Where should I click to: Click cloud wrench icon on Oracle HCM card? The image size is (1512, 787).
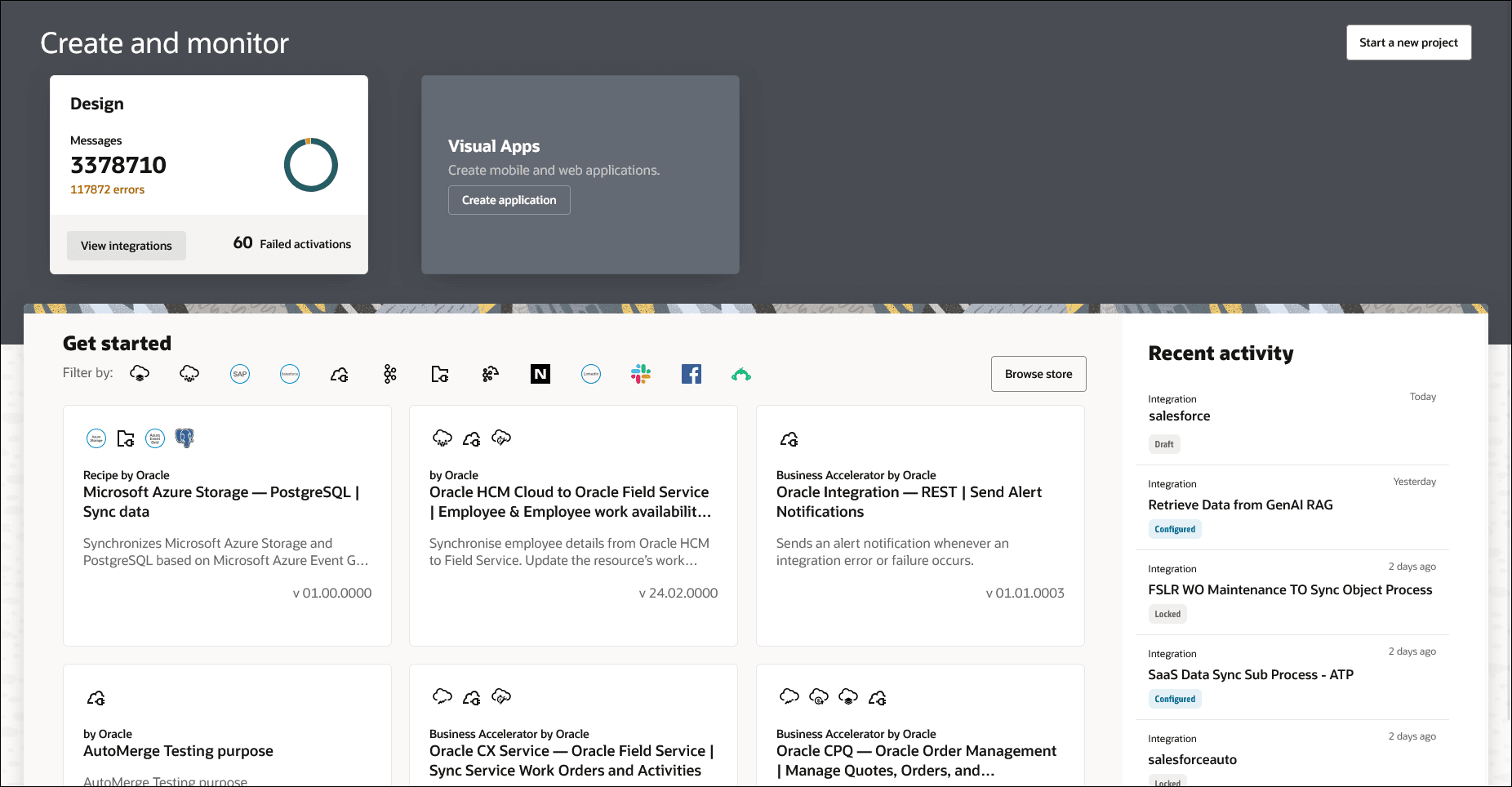pos(501,438)
